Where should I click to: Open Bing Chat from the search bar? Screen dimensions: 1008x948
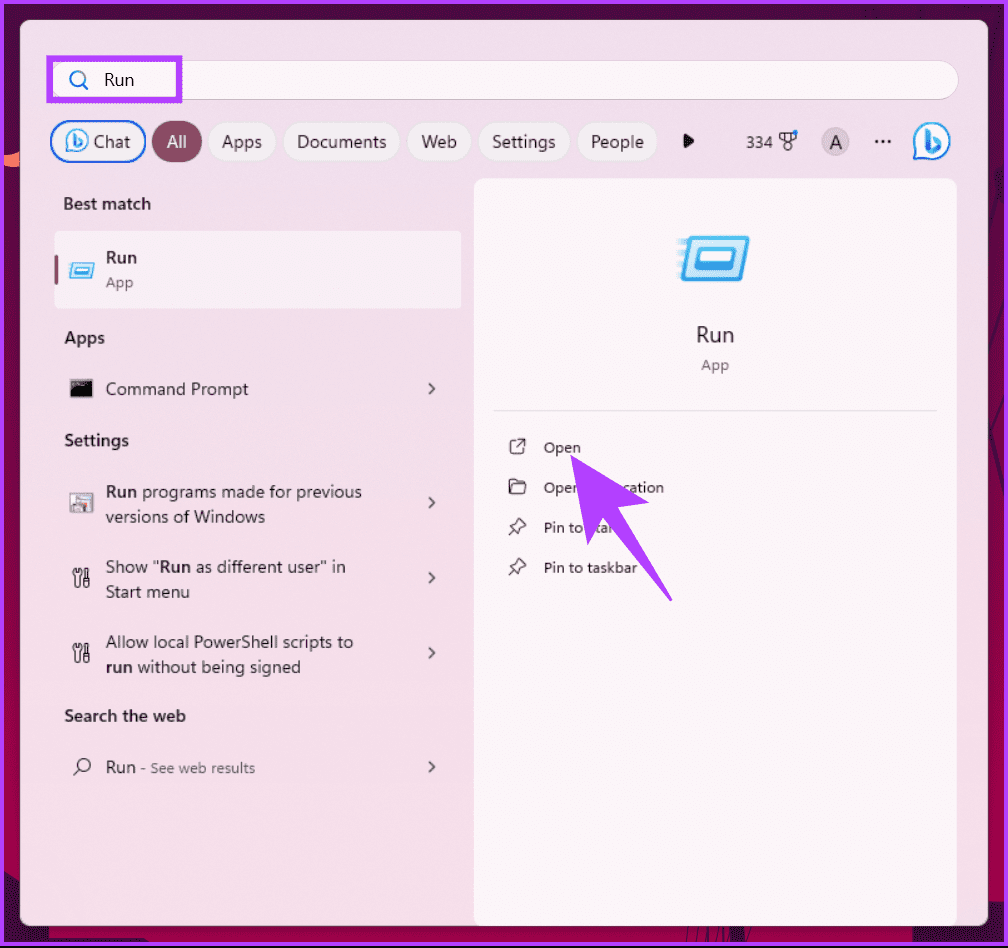pos(97,141)
